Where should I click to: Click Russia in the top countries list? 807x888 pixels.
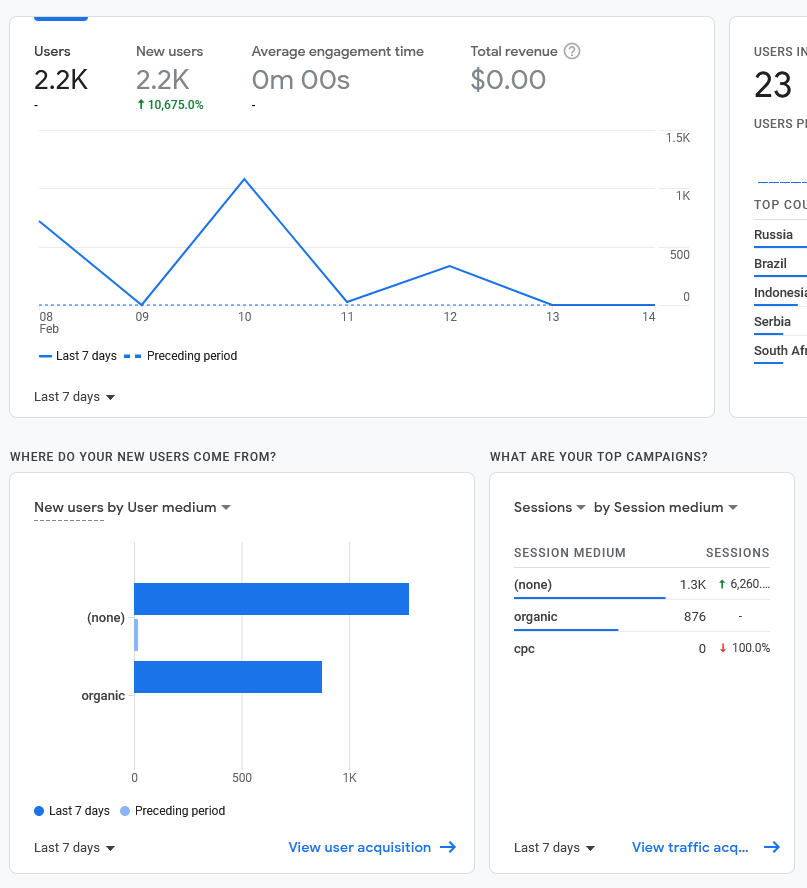773,235
